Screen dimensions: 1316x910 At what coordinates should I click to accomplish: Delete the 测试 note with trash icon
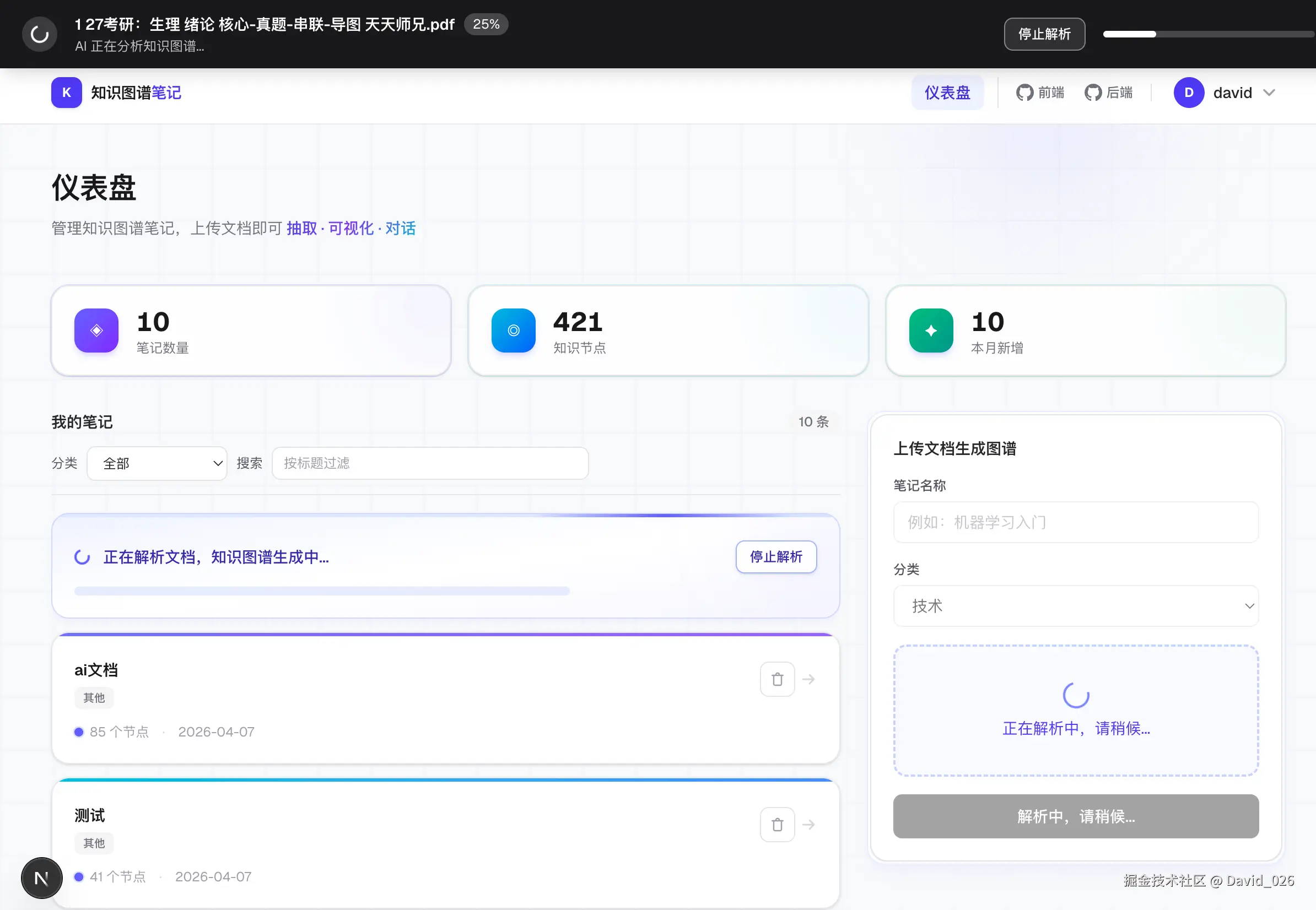(x=776, y=825)
